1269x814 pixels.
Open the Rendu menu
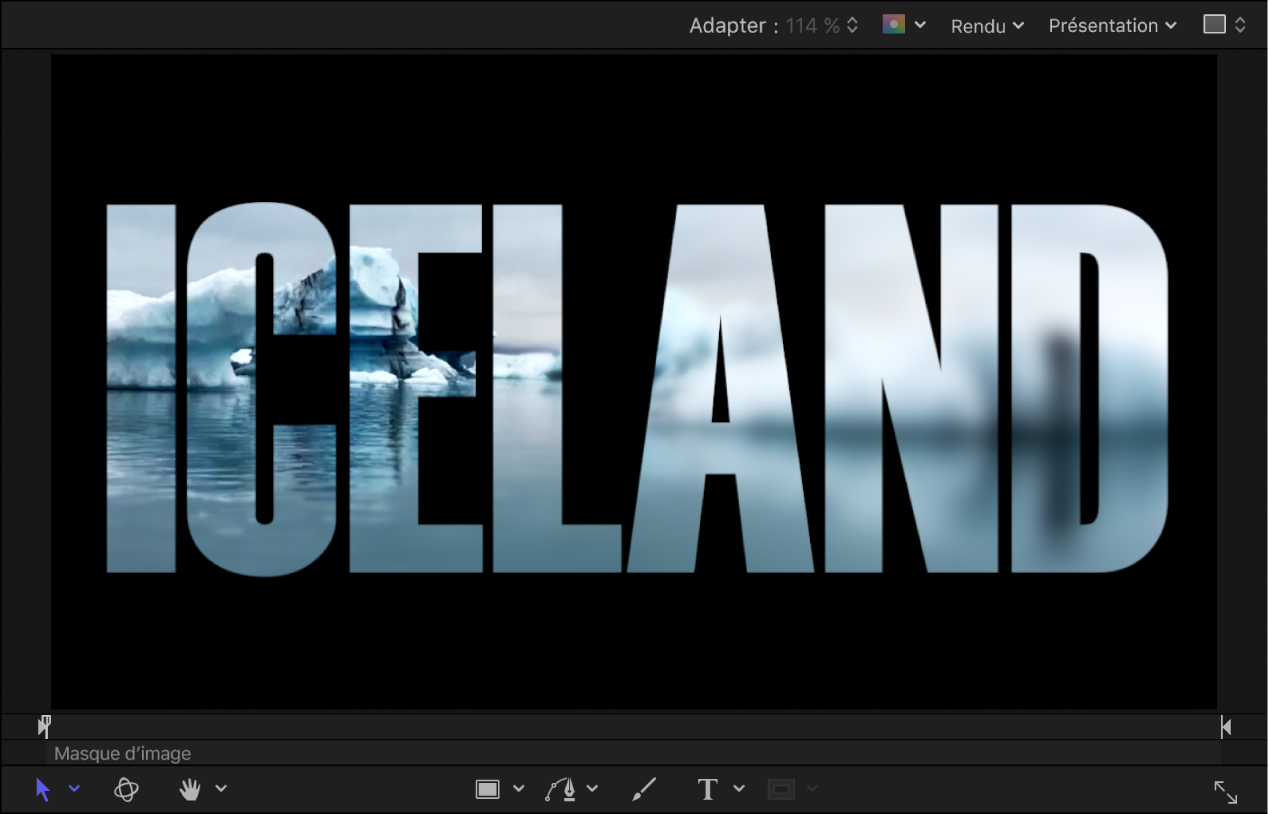[x=987, y=26]
